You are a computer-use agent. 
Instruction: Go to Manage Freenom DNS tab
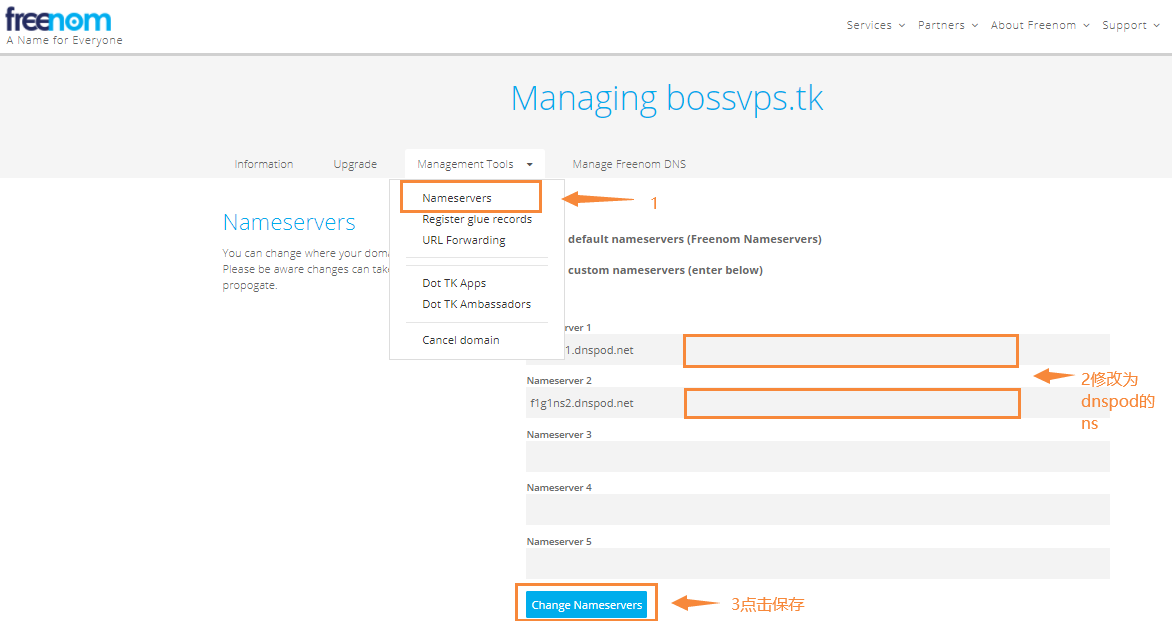pyautogui.click(x=629, y=164)
